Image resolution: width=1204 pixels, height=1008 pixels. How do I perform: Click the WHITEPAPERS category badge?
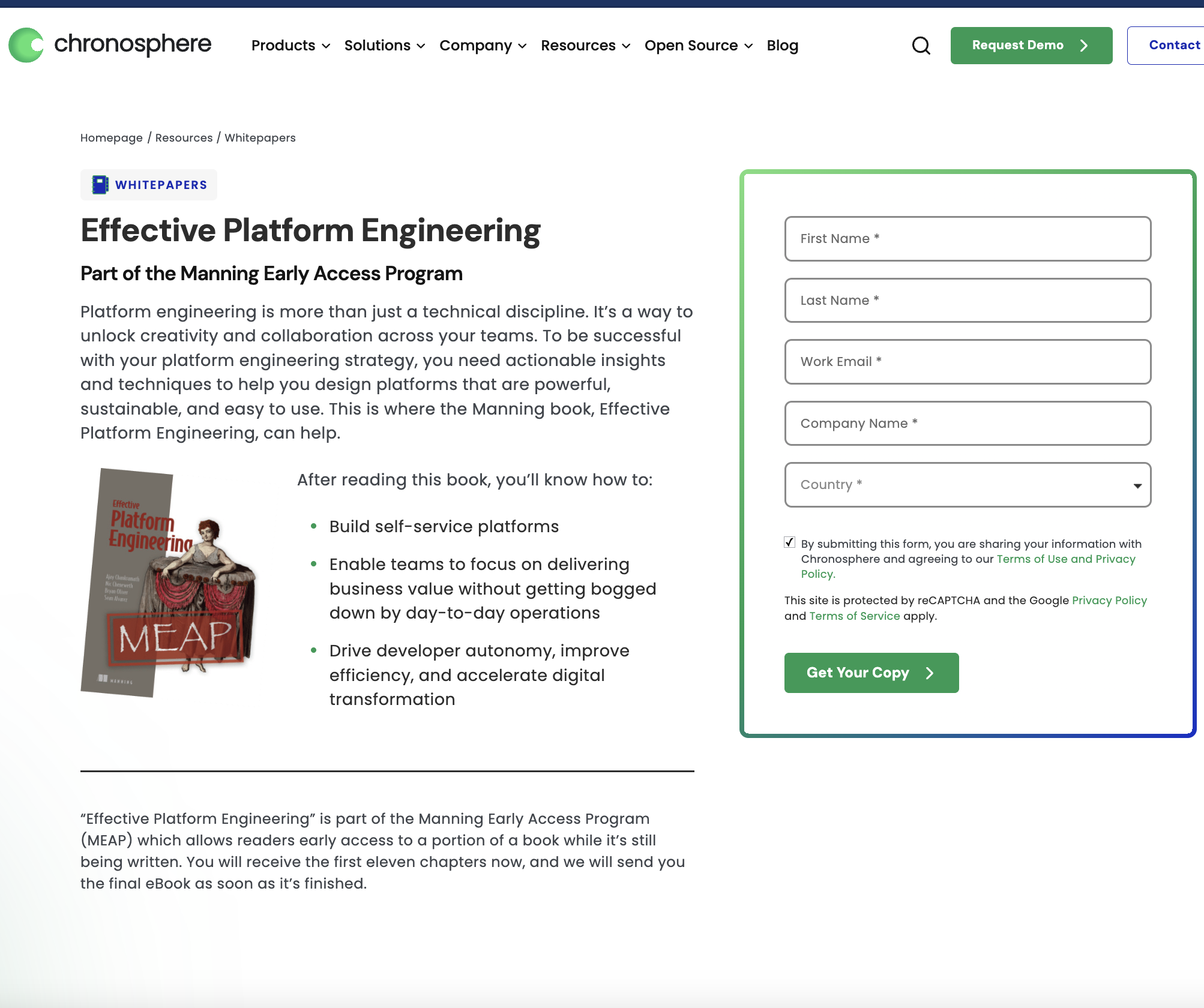click(149, 185)
